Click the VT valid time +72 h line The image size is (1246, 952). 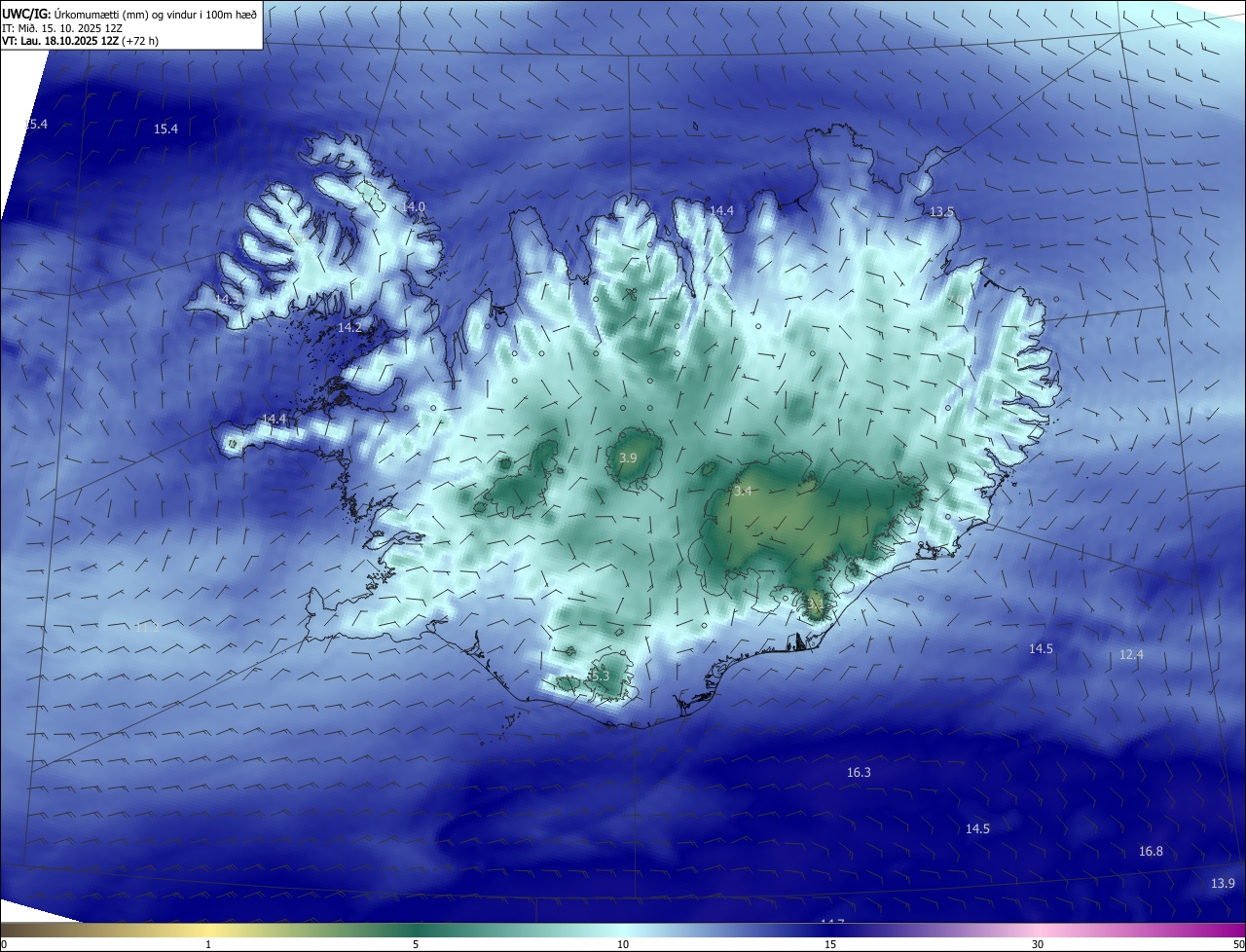(x=81, y=42)
